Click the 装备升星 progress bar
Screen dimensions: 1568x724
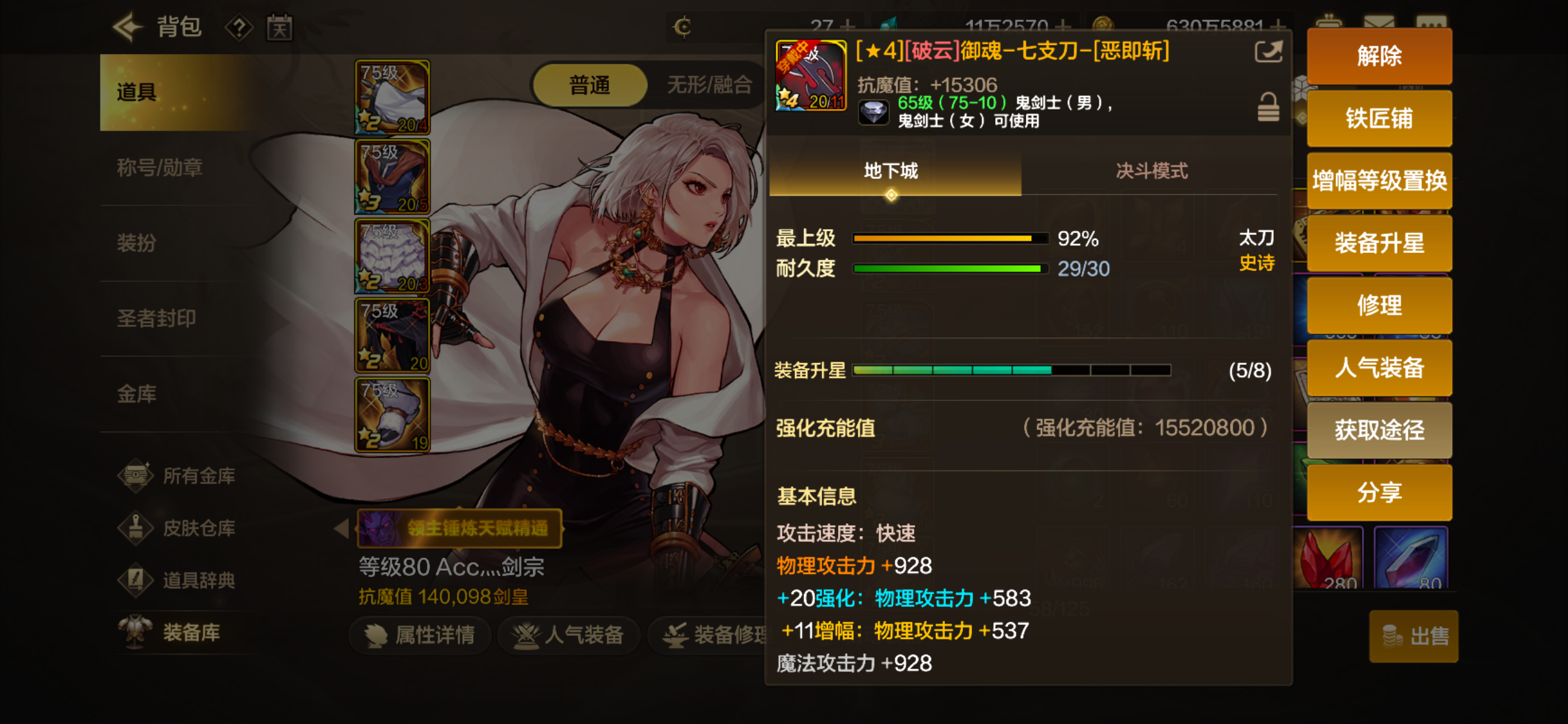pos(1011,370)
